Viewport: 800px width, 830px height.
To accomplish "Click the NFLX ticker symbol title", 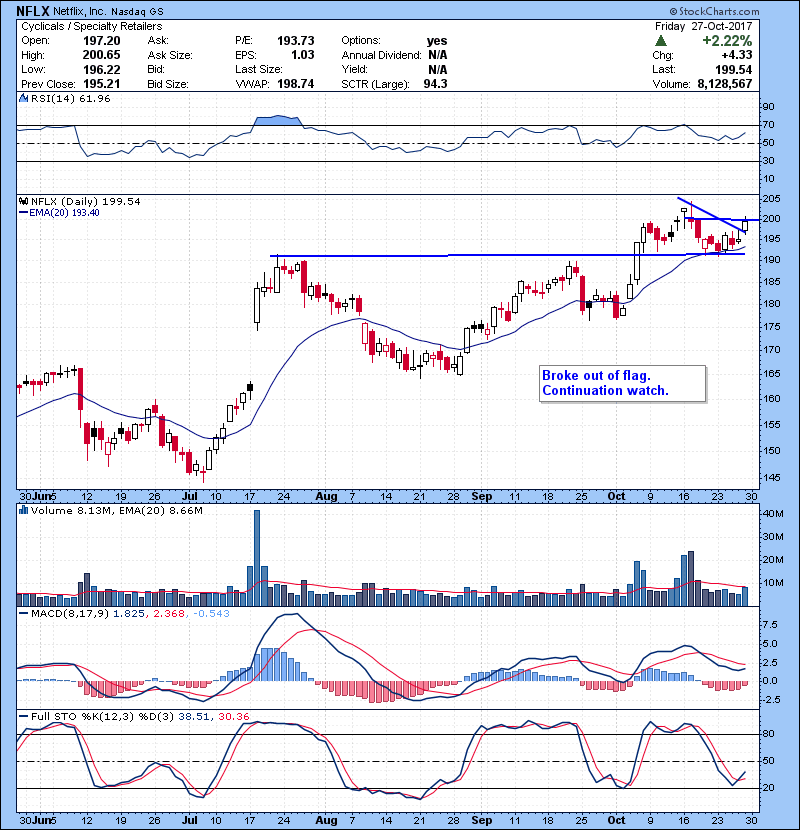I will tap(33, 11).
